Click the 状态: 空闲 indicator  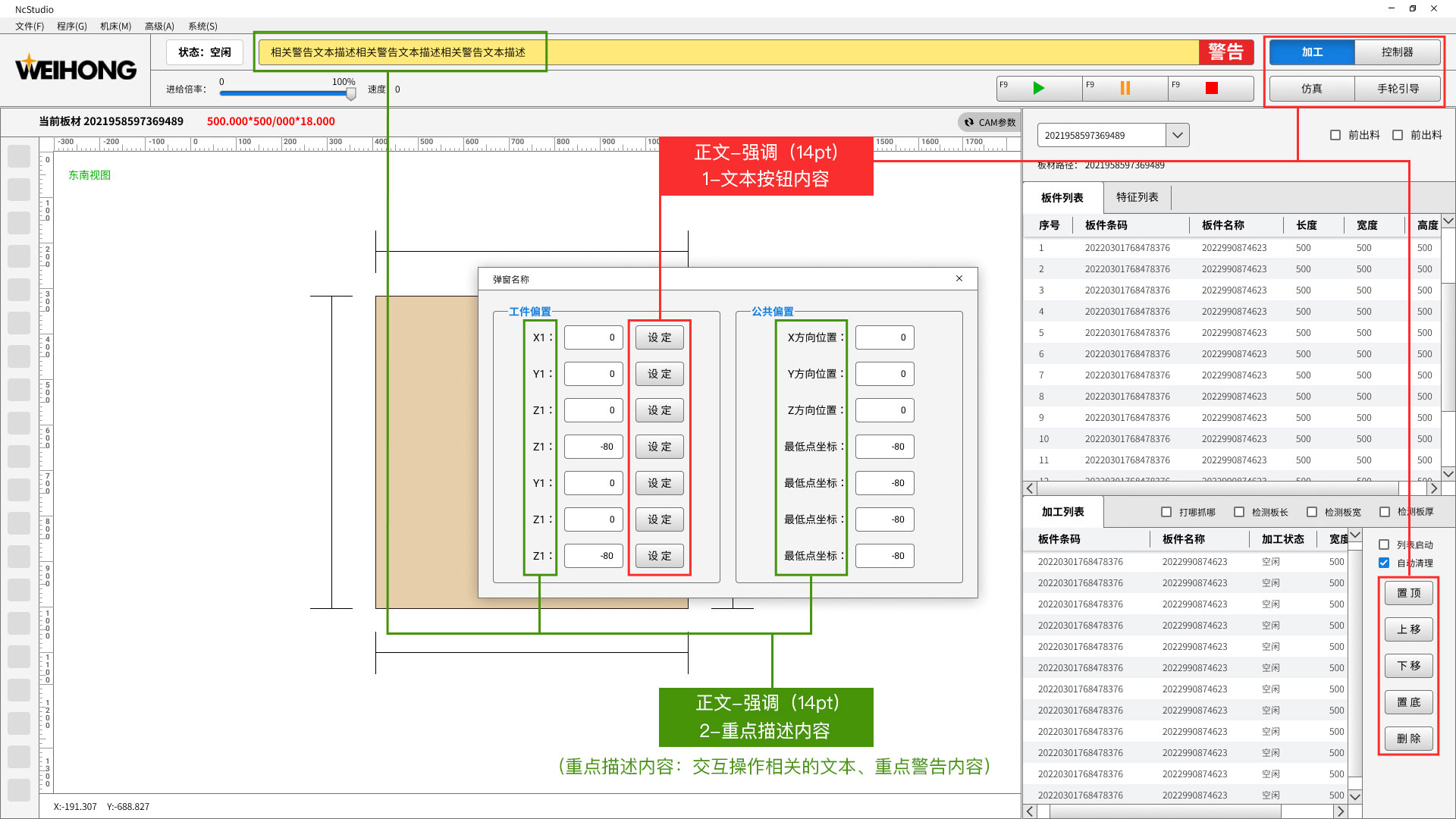205,52
